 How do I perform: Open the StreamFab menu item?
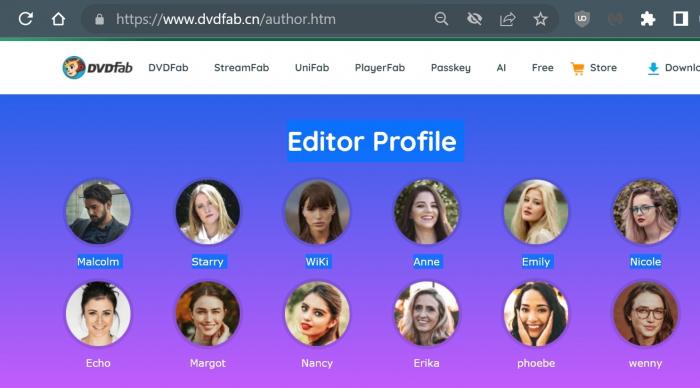242,67
